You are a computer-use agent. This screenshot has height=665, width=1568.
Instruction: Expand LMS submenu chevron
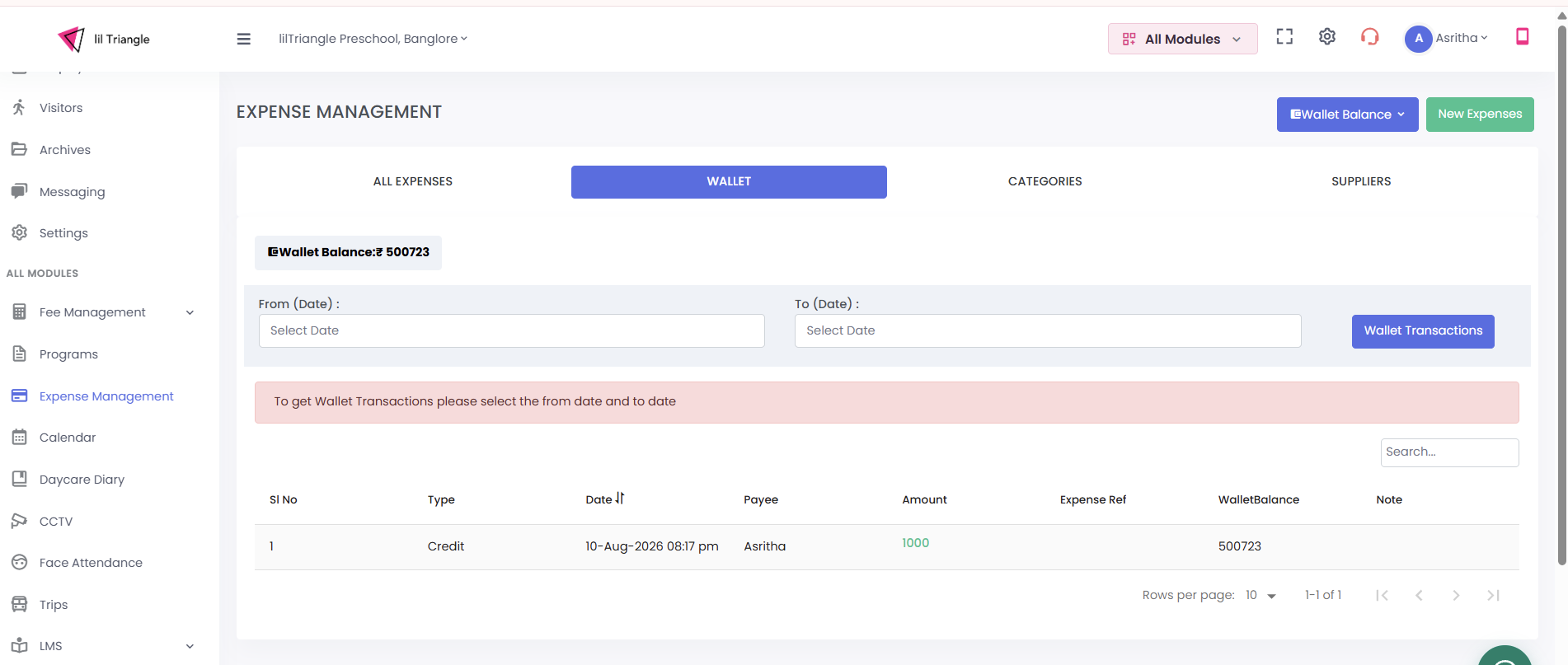click(190, 646)
